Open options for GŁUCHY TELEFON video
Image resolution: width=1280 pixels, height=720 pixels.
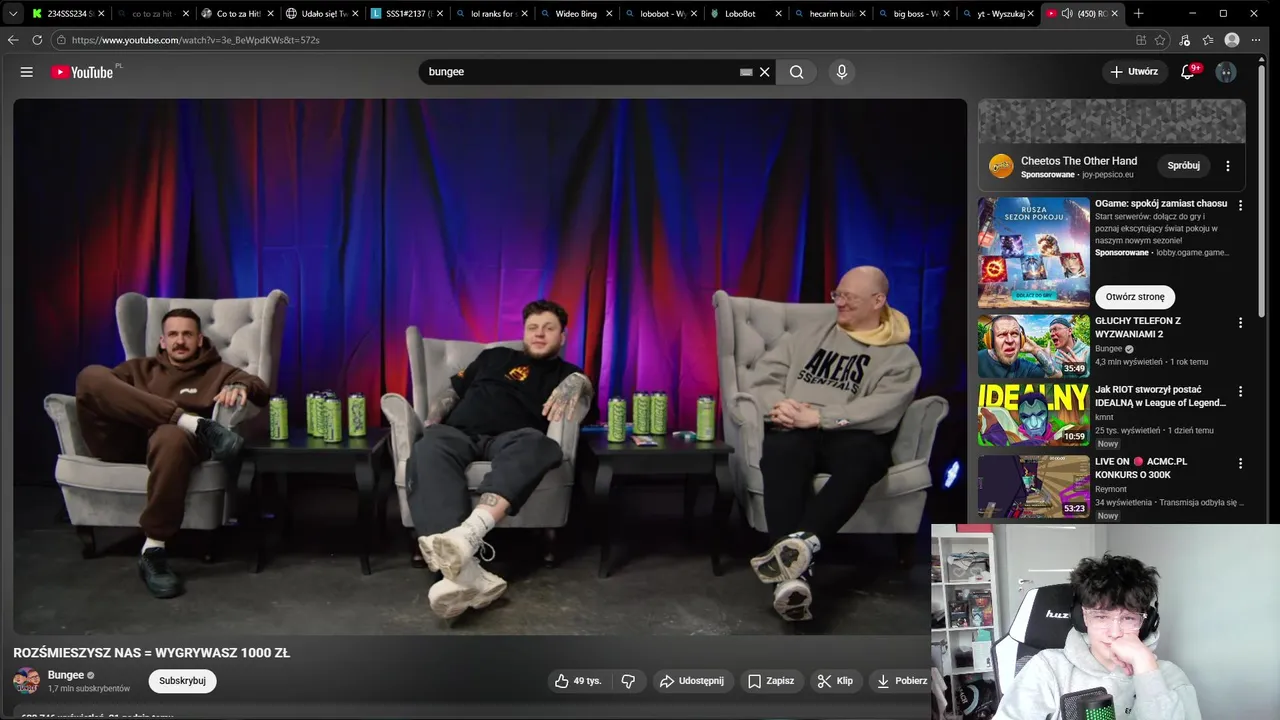click(1240, 323)
